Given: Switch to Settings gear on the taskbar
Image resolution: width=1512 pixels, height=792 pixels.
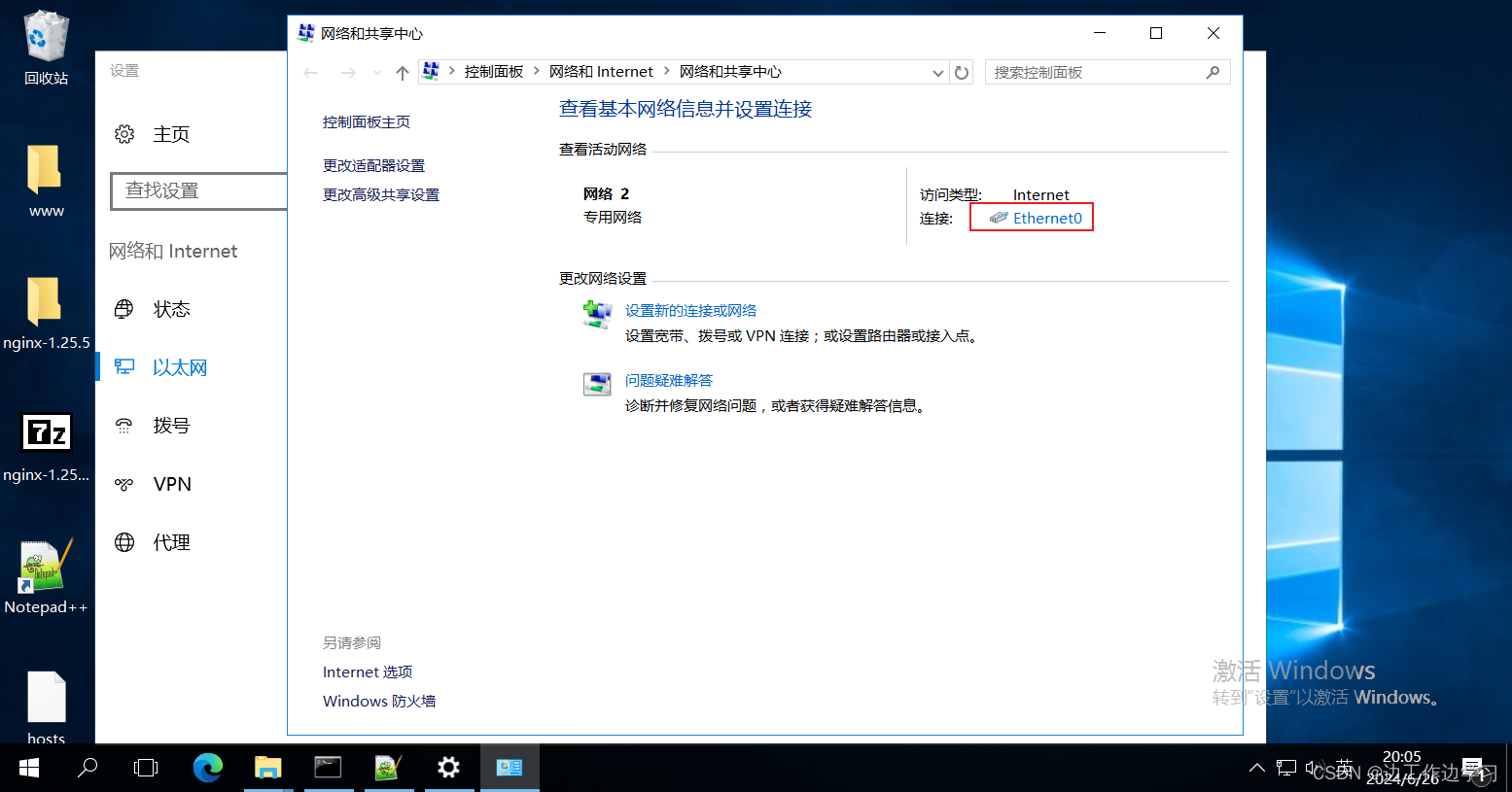Looking at the screenshot, I should pos(448,769).
